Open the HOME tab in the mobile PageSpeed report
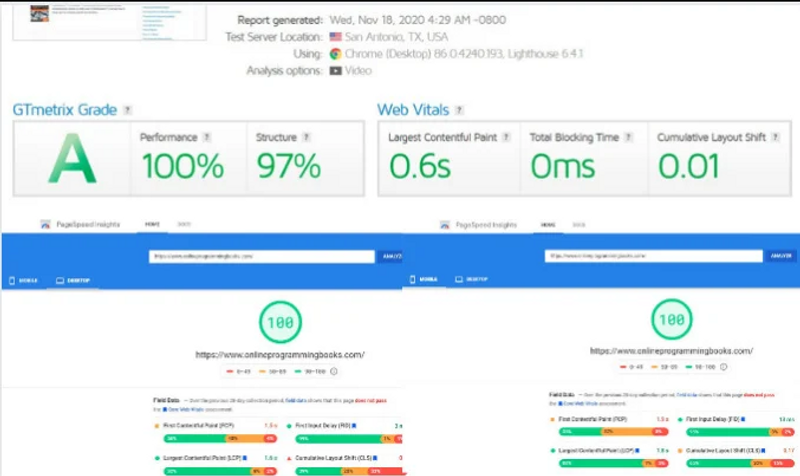 tap(548, 225)
